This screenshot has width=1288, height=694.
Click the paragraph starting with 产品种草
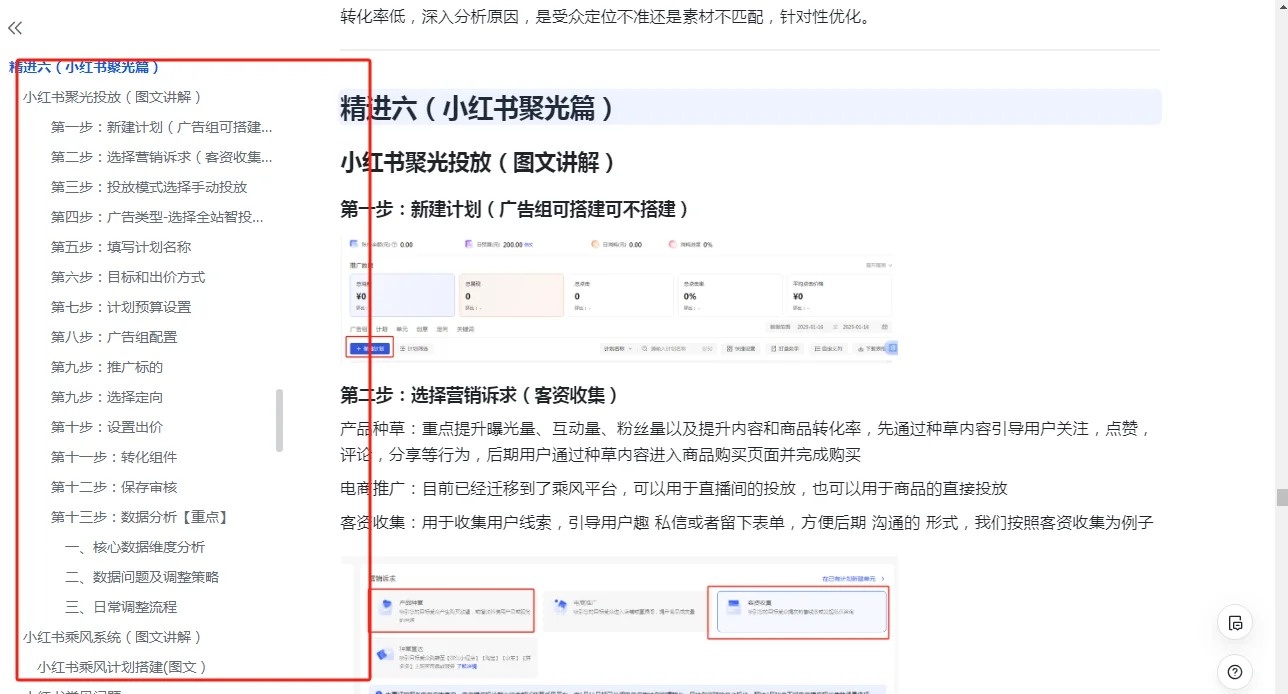(747, 442)
